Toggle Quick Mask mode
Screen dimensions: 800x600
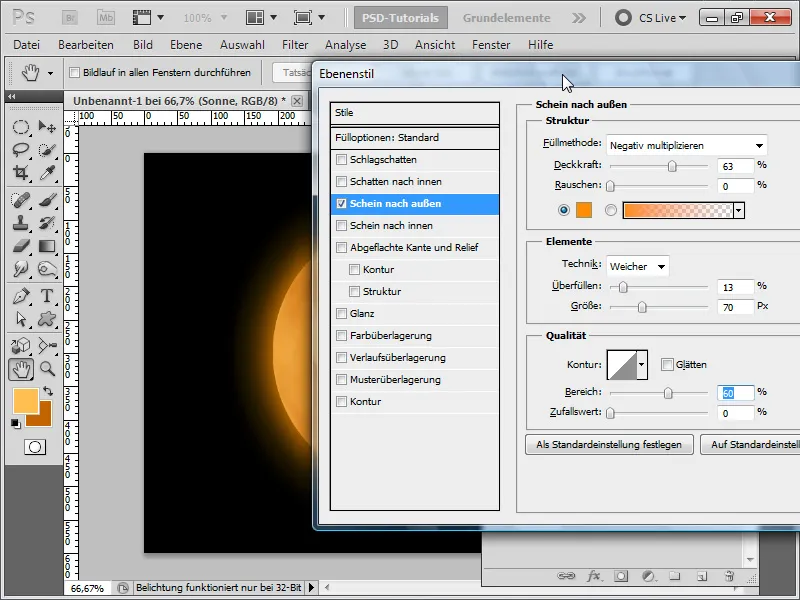[35, 447]
